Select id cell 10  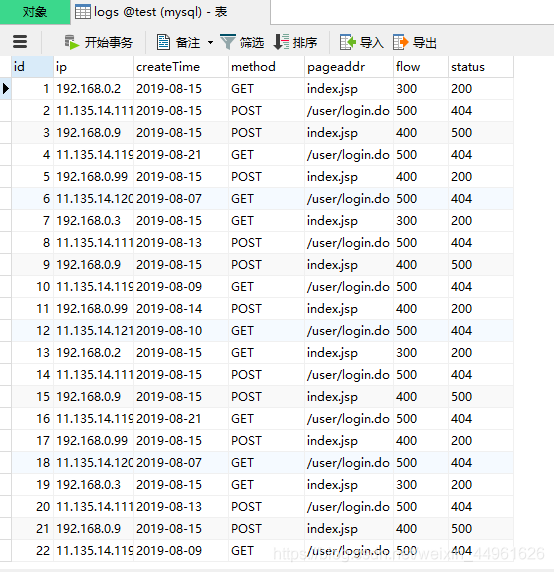click(32, 287)
